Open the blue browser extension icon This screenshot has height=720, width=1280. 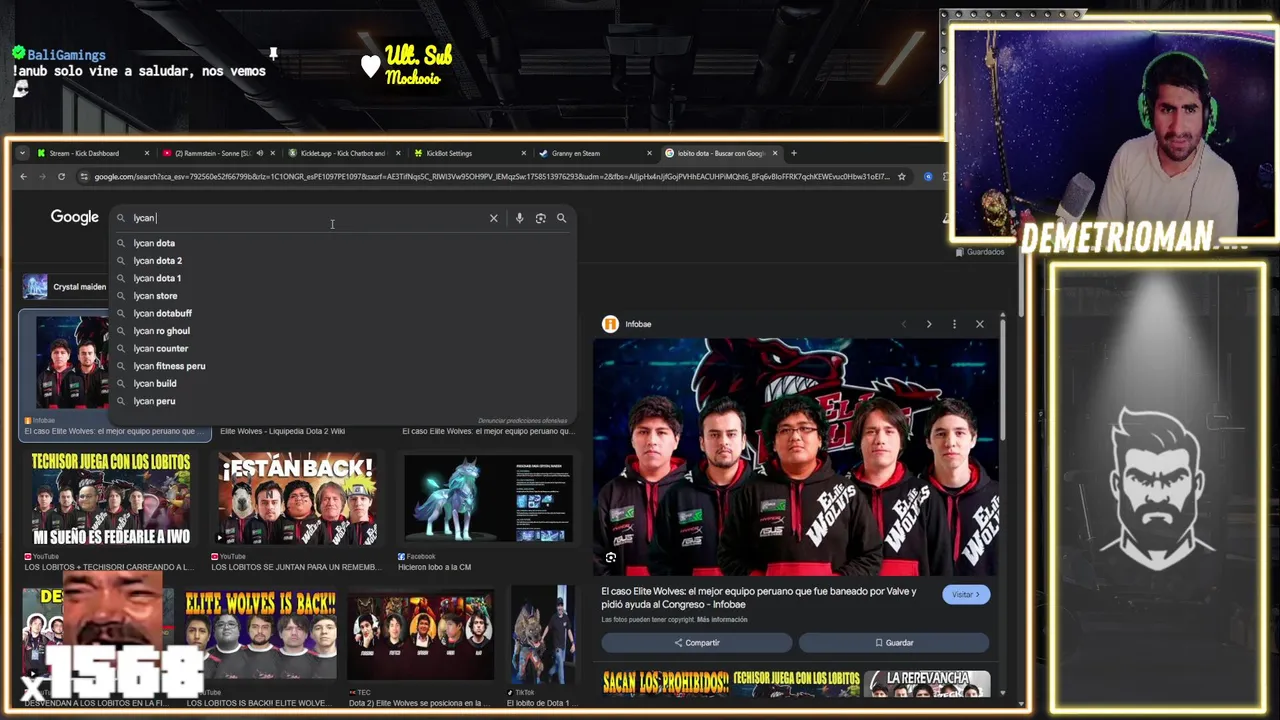pyautogui.click(x=928, y=177)
